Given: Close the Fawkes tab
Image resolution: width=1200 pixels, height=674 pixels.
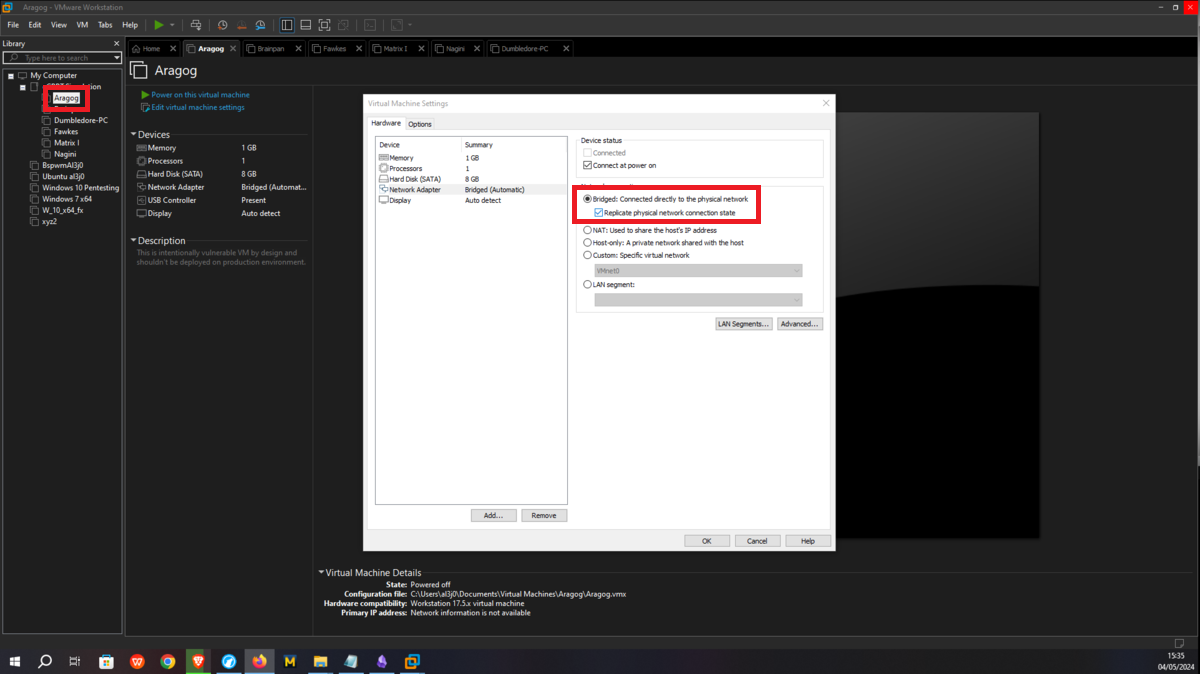Looking at the screenshot, I should pyautogui.click(x=357, y=48).
